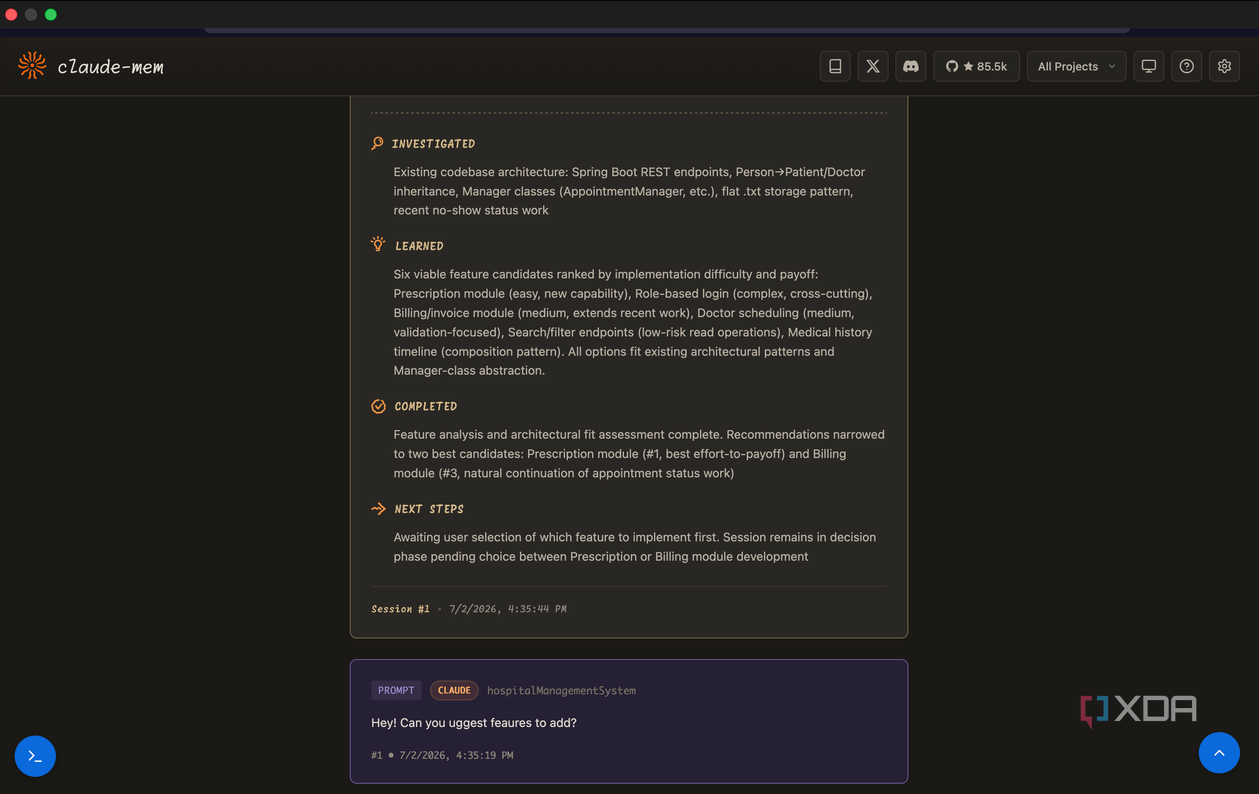Open GitHub stars 85.5k button
Viewport: 1259px width, 794px height.
[977, 66]
